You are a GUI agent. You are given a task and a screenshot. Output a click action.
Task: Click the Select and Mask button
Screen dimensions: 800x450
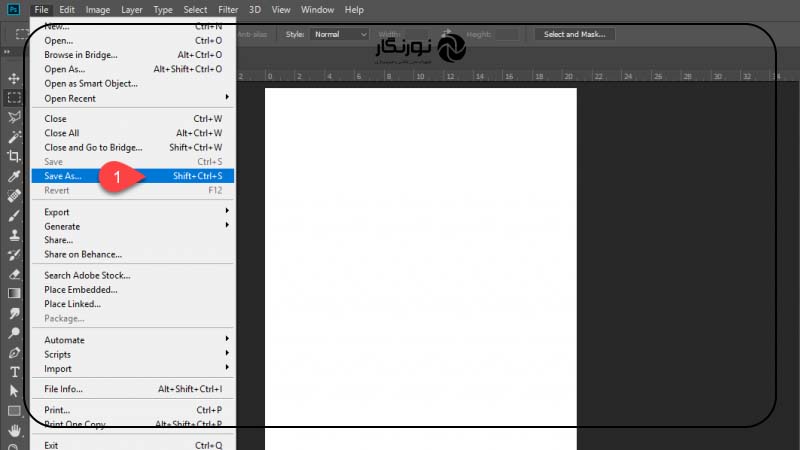(x=574, y=34)
